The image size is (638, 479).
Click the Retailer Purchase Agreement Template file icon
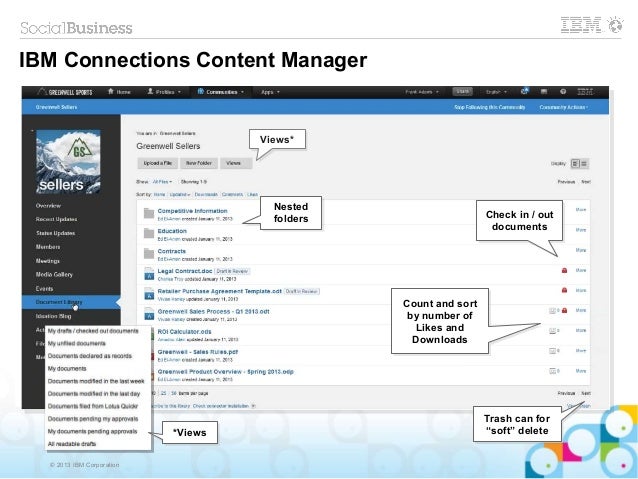(x=149, y=294)
